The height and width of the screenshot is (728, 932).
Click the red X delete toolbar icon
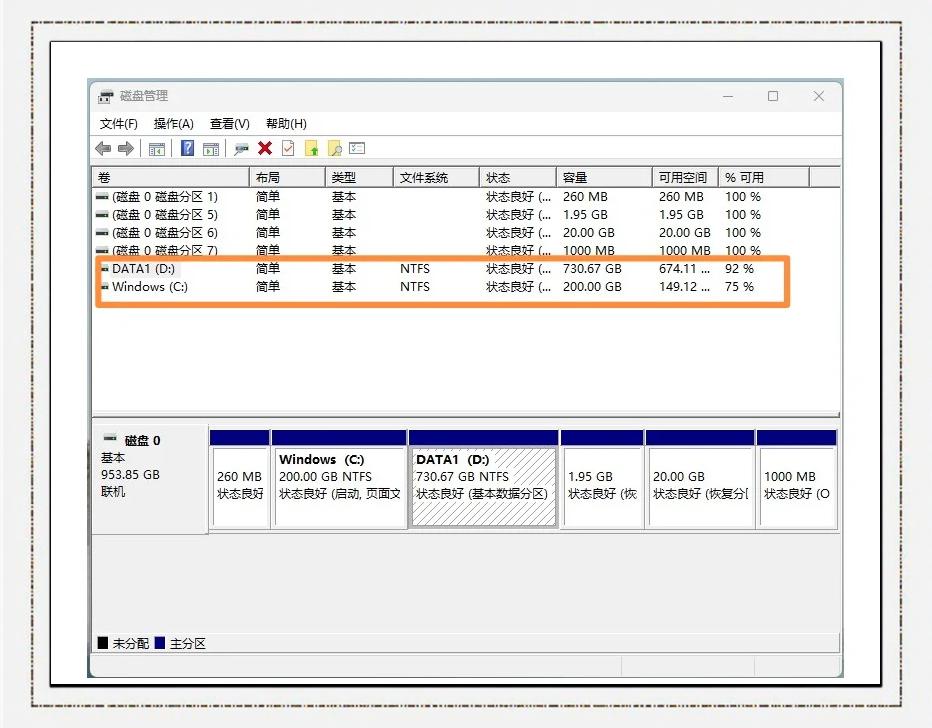click(x=265, y=149)
